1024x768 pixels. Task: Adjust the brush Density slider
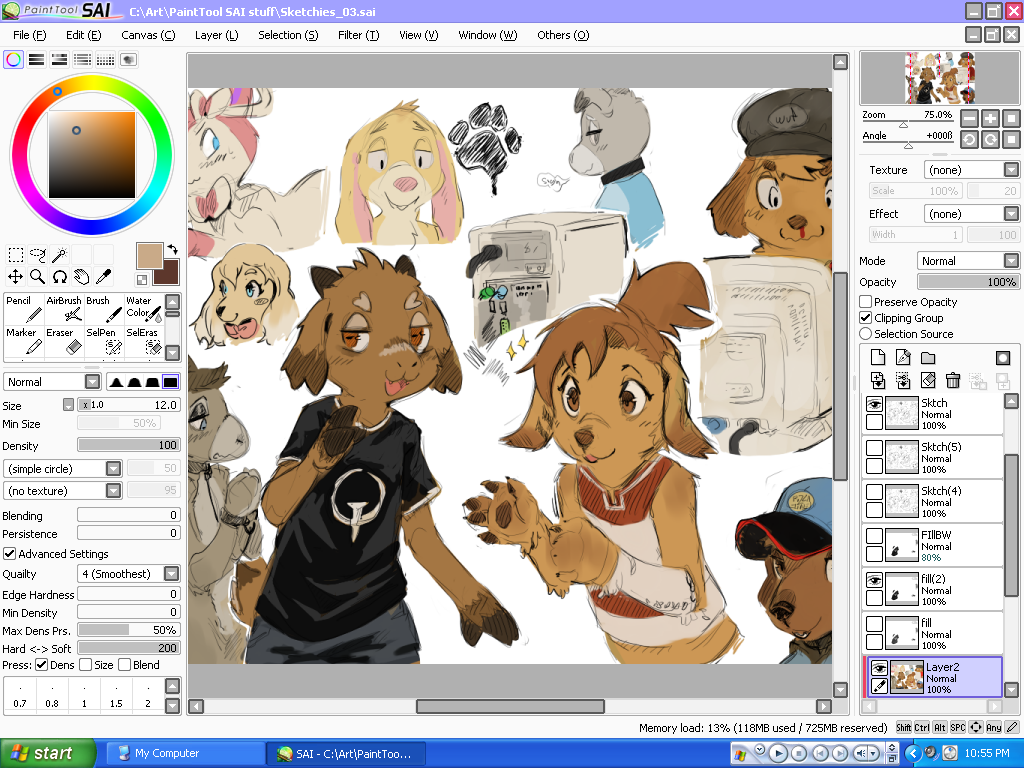(x=129, y=445)
